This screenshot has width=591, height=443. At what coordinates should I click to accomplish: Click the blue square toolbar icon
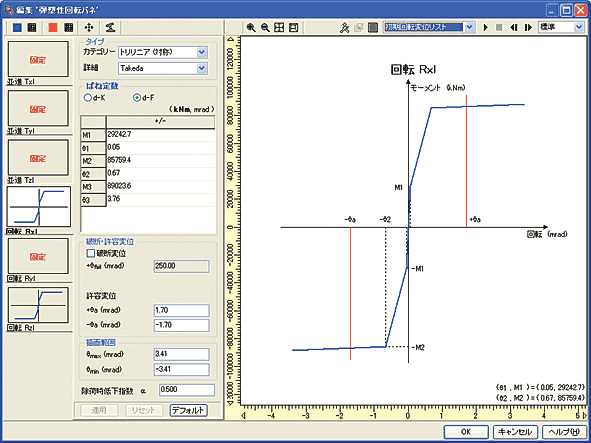pyautogui.click(x=17, y=27)
